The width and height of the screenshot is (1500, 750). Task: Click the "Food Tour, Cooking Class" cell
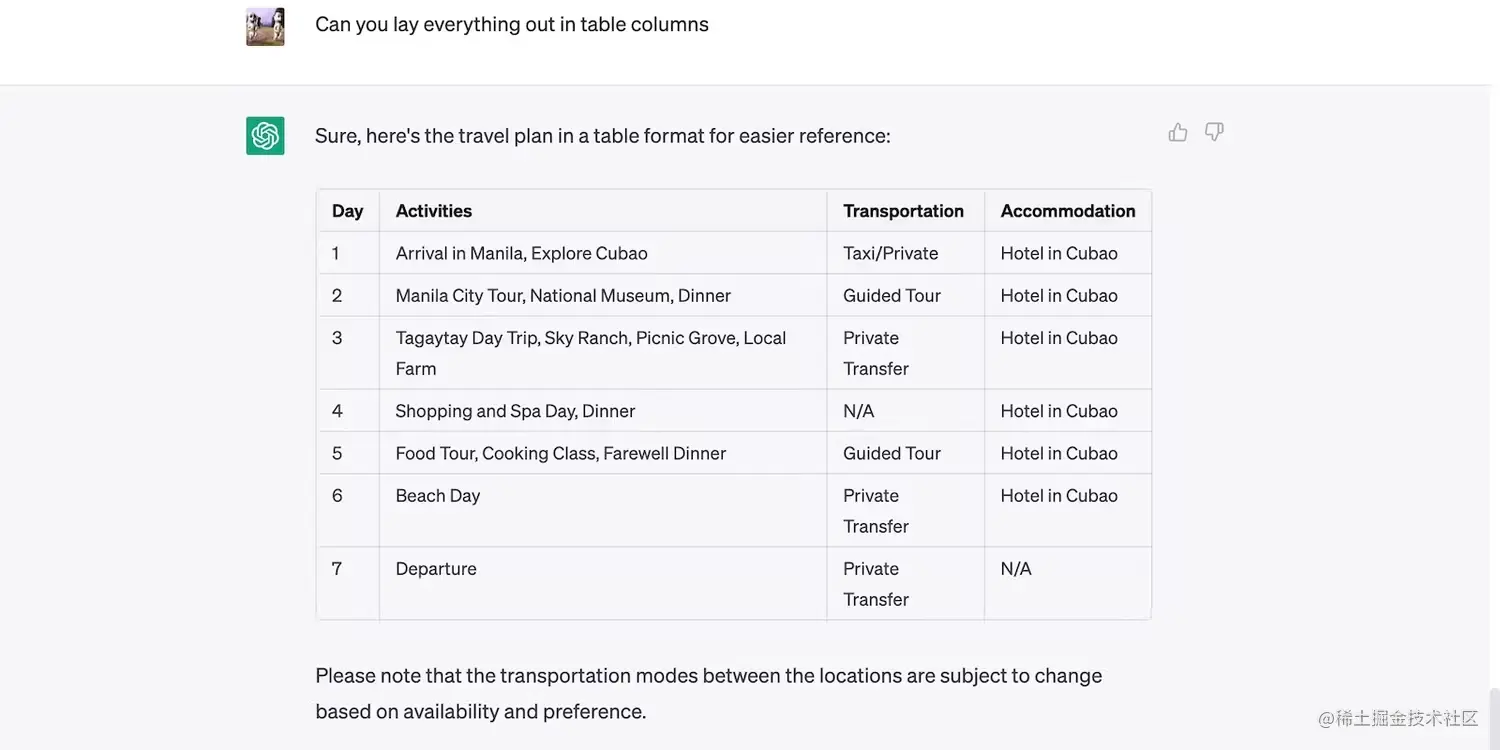pyautogui.click(x=560, y=454)
